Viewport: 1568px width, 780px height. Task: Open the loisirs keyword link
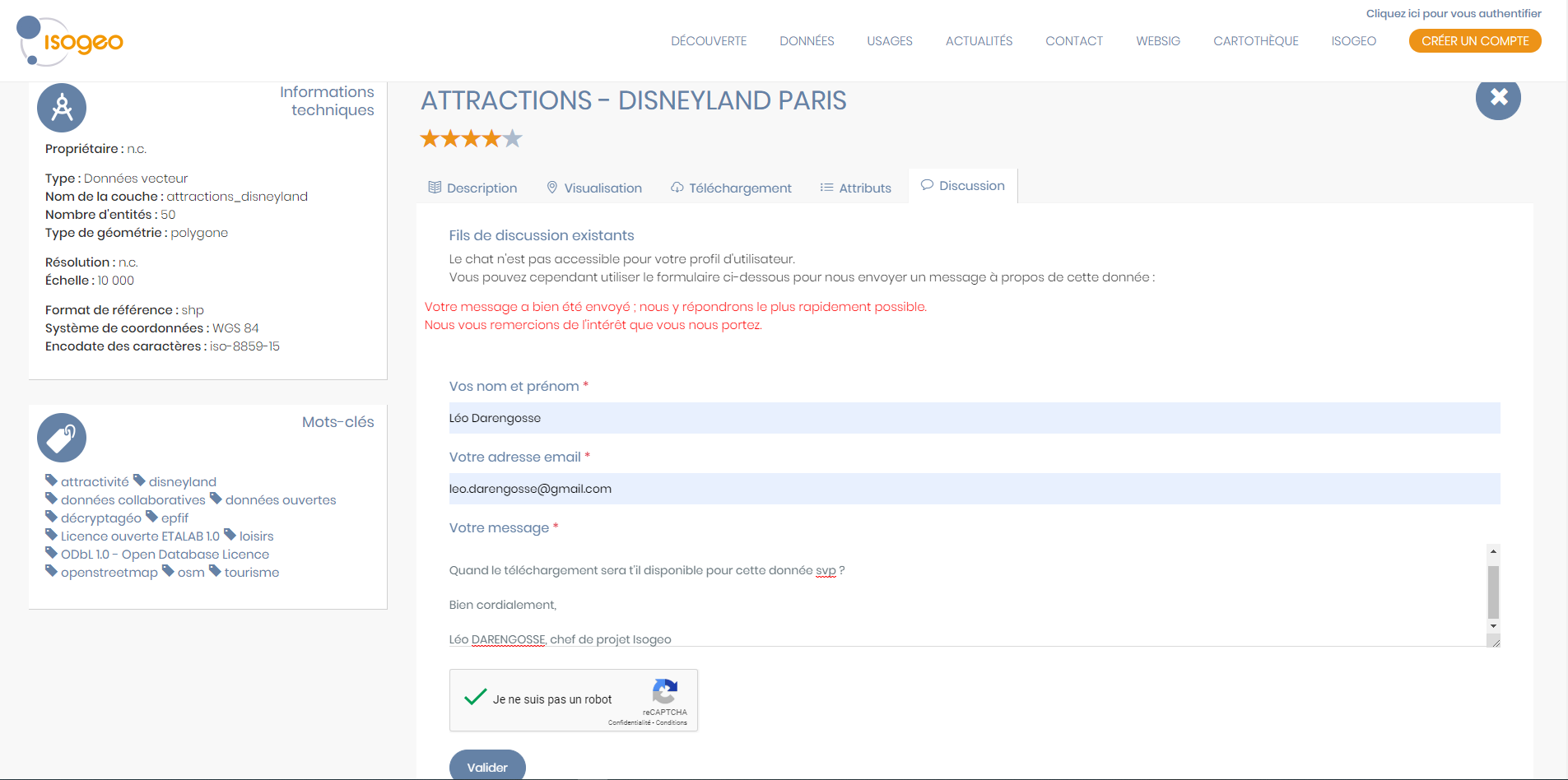point(257,536)
